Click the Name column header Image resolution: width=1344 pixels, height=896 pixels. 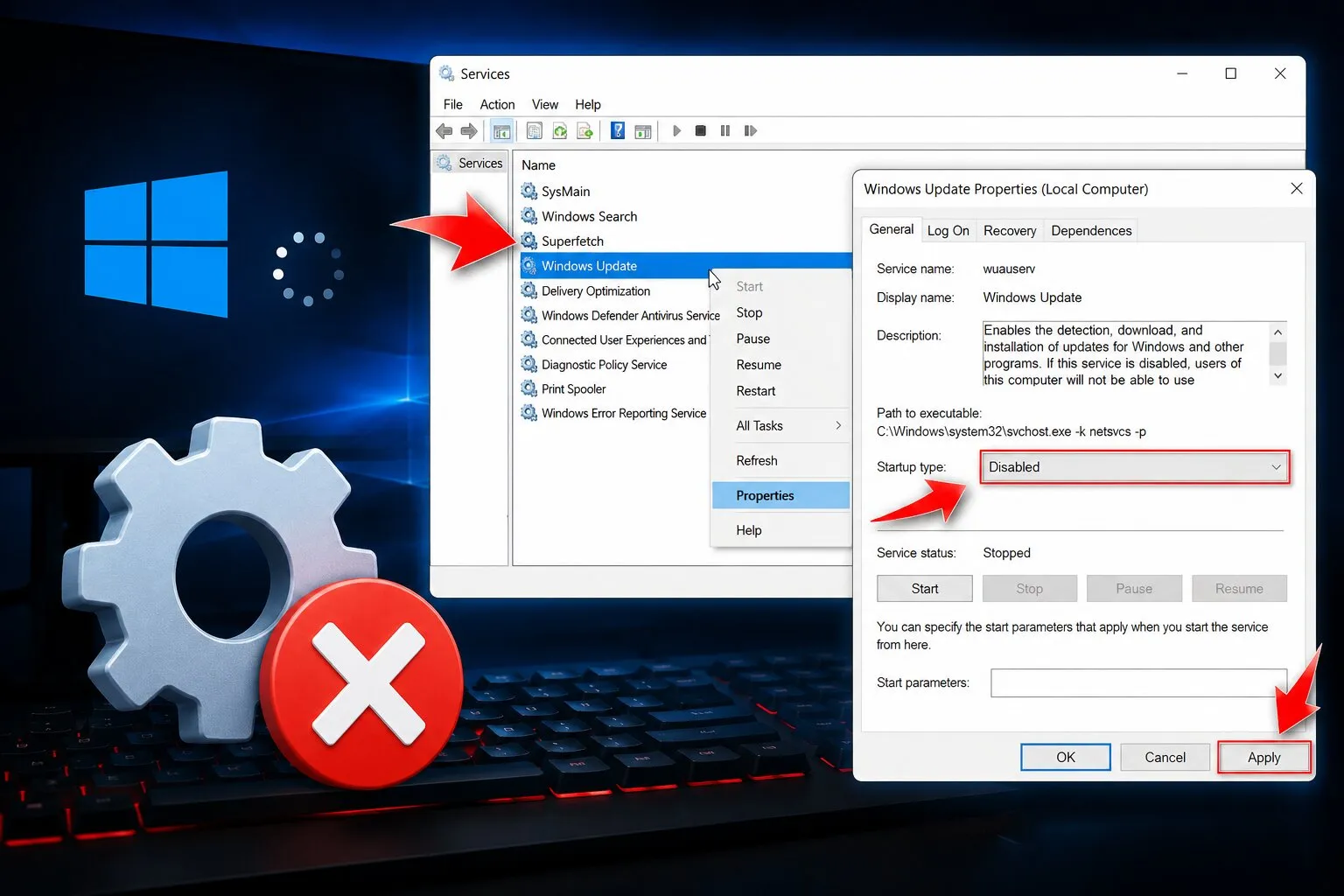pos(538,164)
